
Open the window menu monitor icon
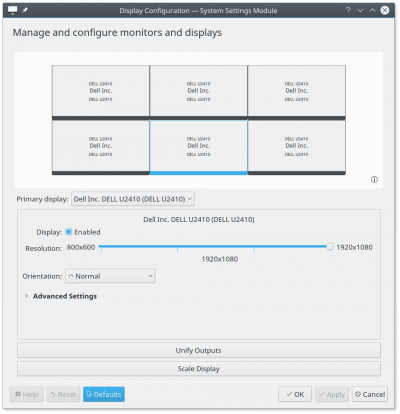pyautogui.click(x=12, y=10)
